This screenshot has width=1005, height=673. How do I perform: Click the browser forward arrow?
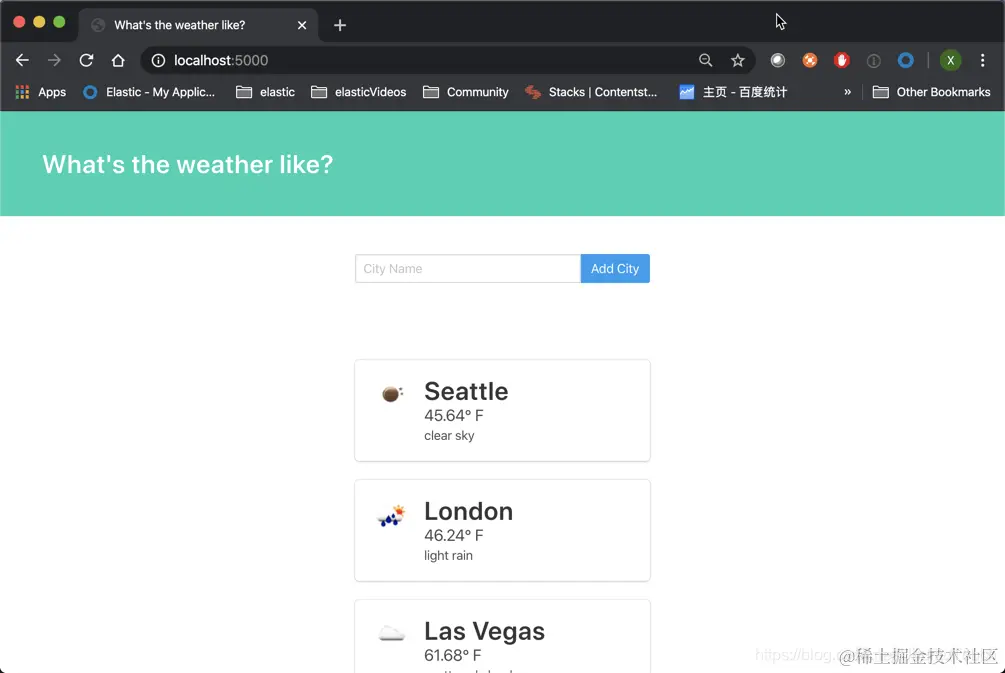tap(54, 60)
